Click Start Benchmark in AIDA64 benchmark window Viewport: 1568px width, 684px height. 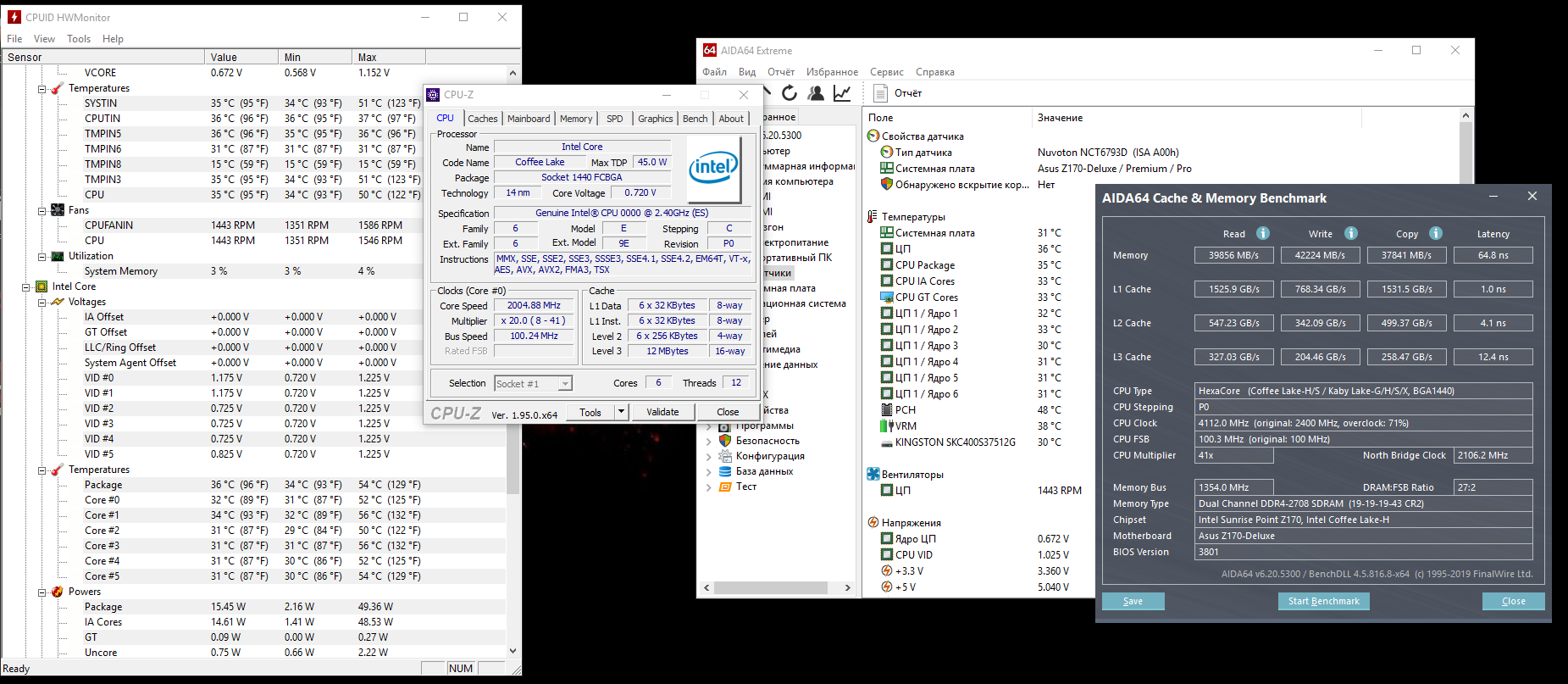point(1323,601)
